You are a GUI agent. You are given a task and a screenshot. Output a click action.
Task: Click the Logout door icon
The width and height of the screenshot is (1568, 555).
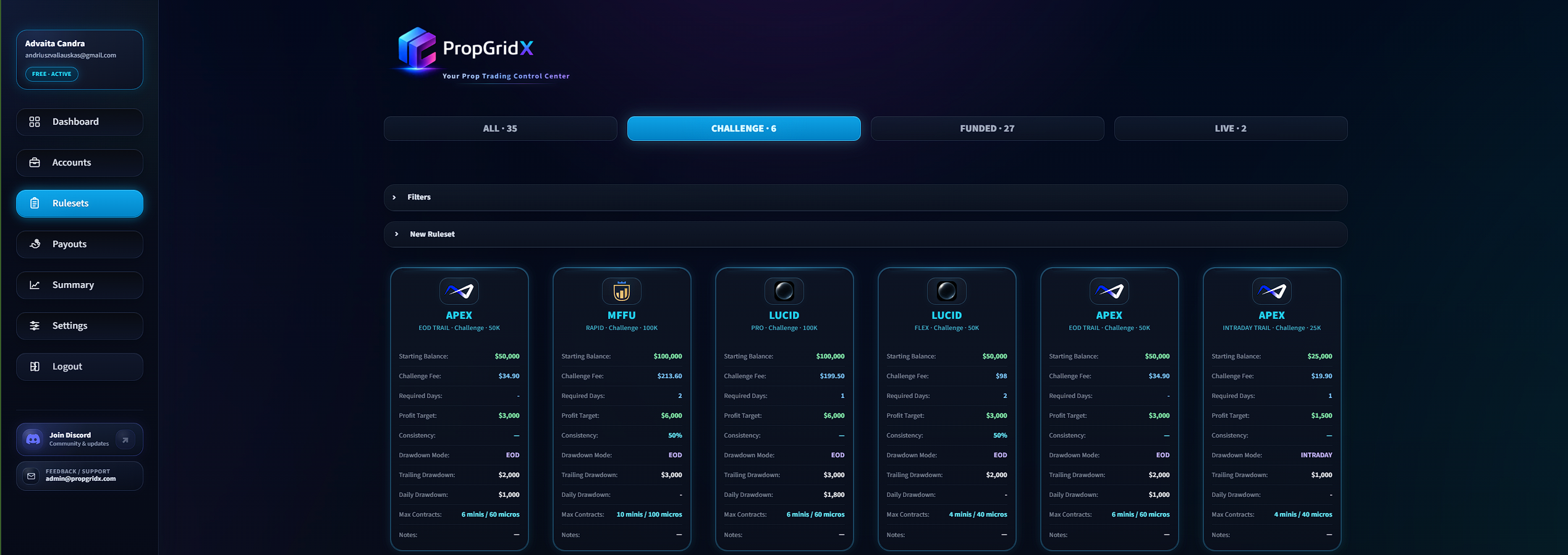(35, 366)
